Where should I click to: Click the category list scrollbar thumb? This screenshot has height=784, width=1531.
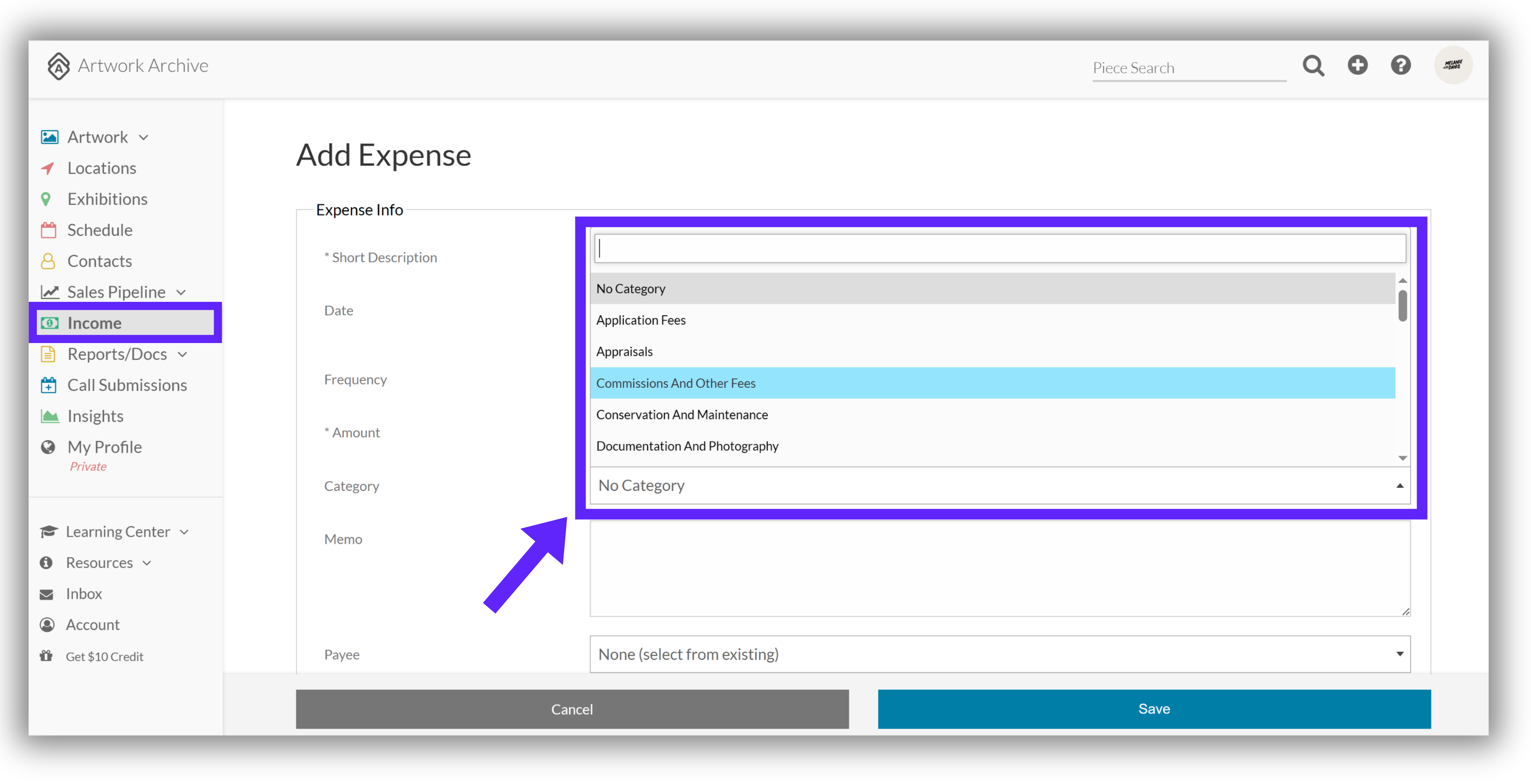(1403, 305)
